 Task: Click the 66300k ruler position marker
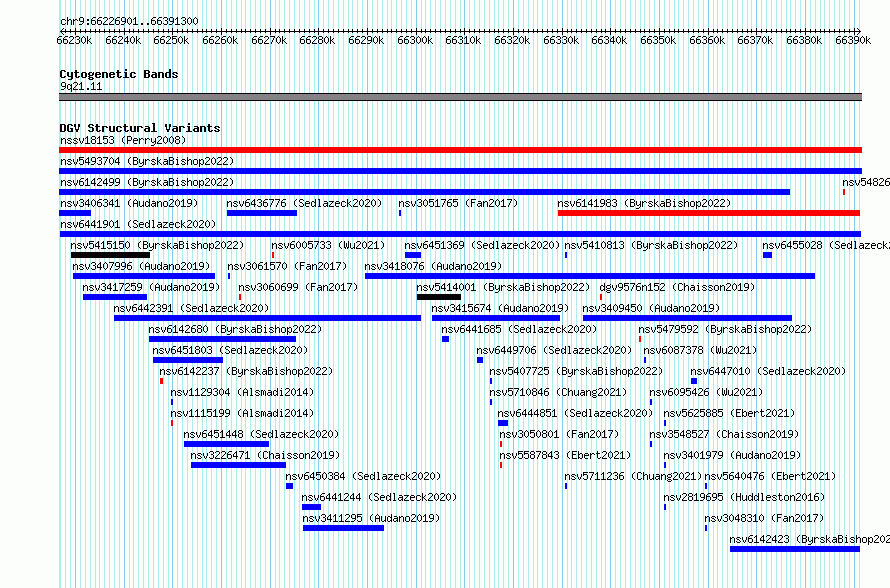click(x=415, y=40)
